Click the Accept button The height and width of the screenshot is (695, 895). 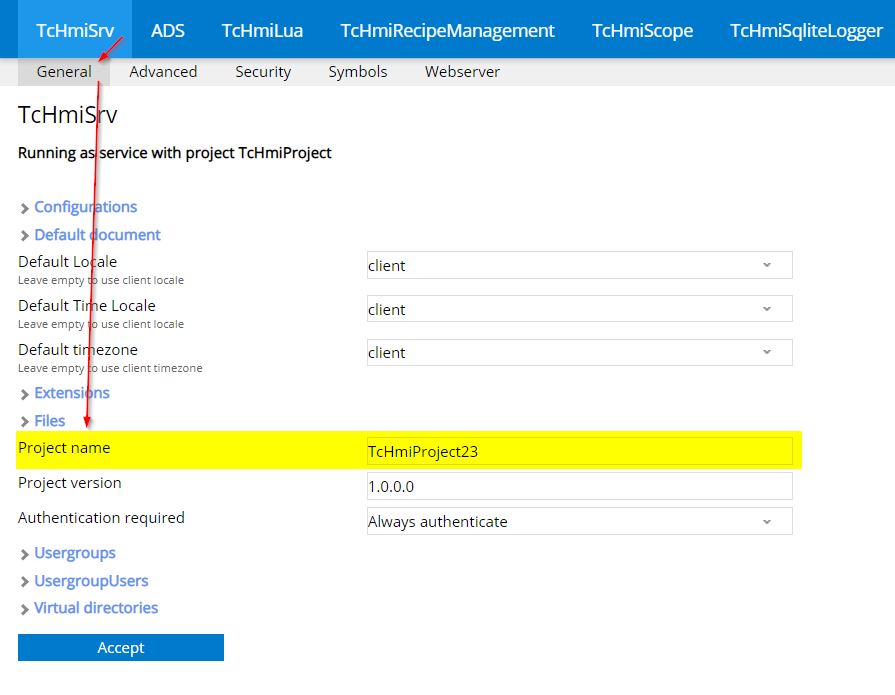pyautogui.click(x=121, y=648)
